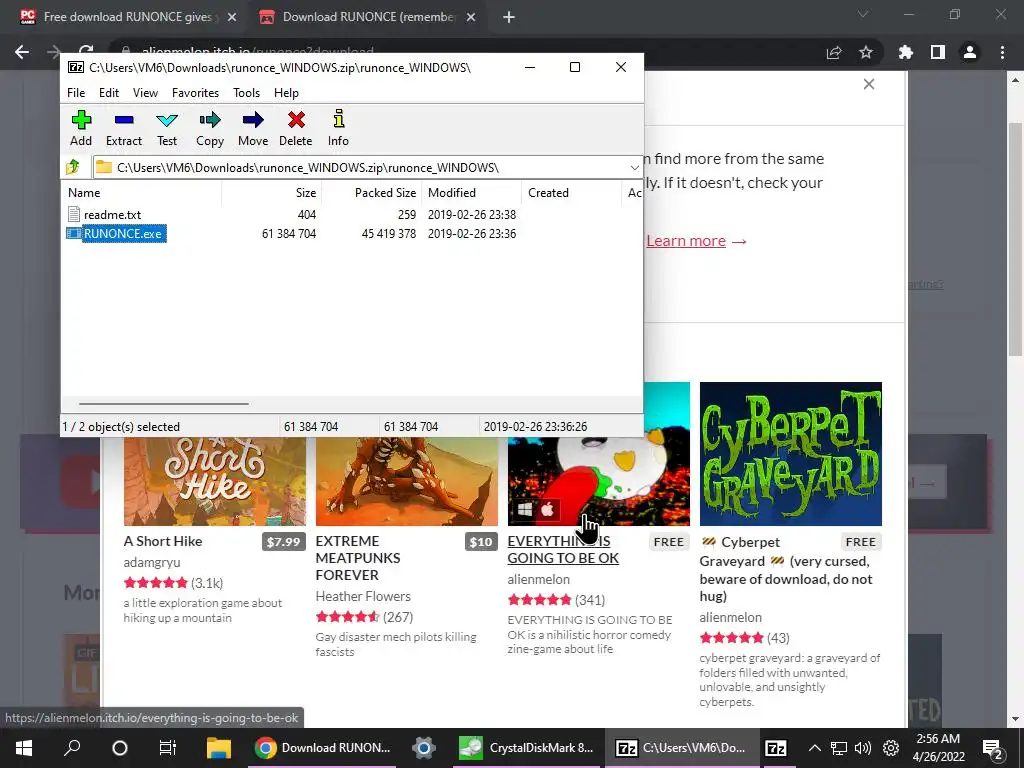Click the 7-Zip horizontal scrollbar
Image resolution: width=1024 pixels, height=768 pixels.
(163, 404)
